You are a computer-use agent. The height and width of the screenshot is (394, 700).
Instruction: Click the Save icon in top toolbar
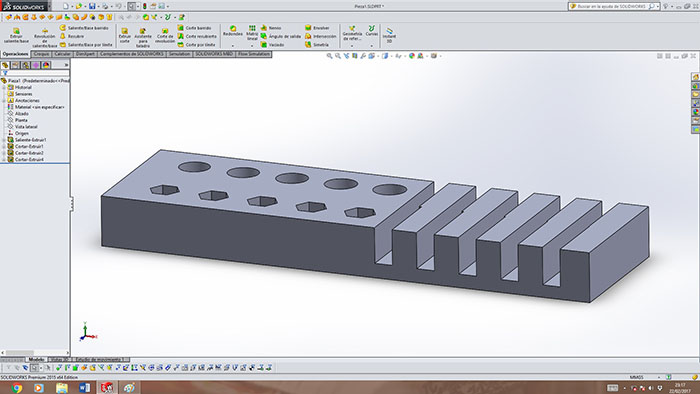pyautogui.click(x=92, y=6)
